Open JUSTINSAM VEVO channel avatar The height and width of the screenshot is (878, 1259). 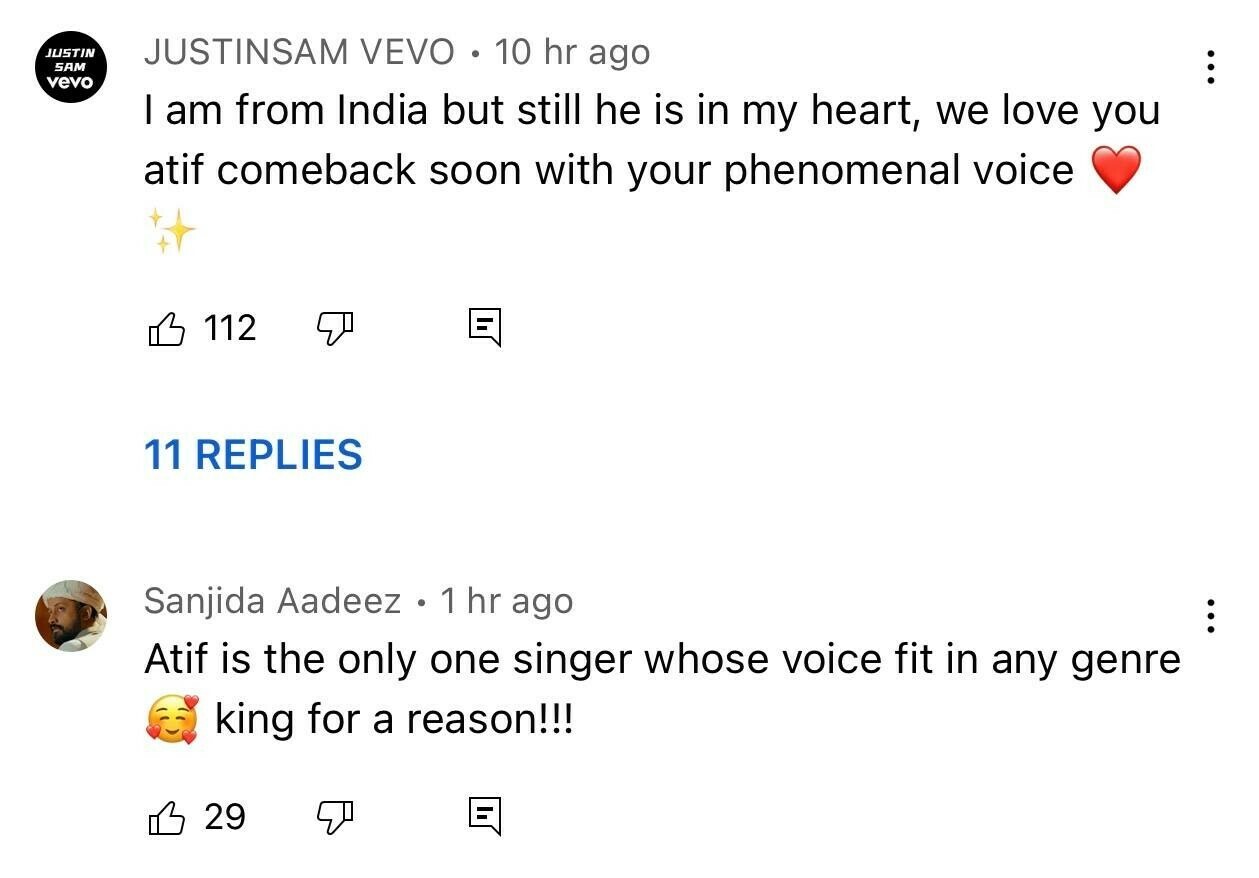point(70,67)
